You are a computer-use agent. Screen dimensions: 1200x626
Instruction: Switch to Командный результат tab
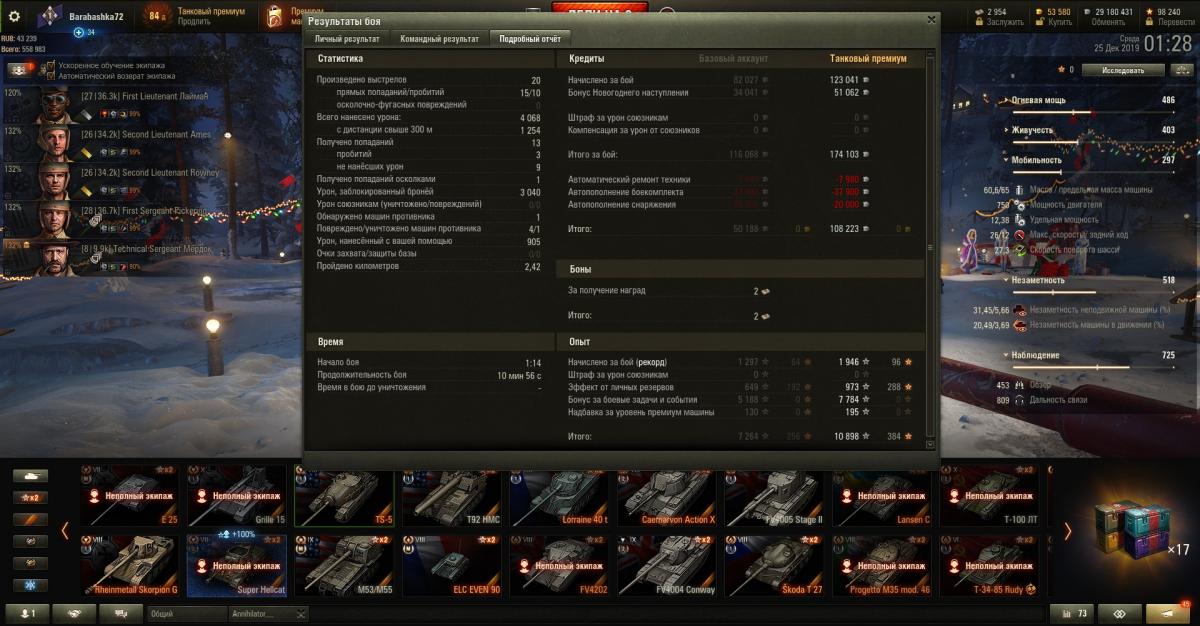tap(439, 39)
